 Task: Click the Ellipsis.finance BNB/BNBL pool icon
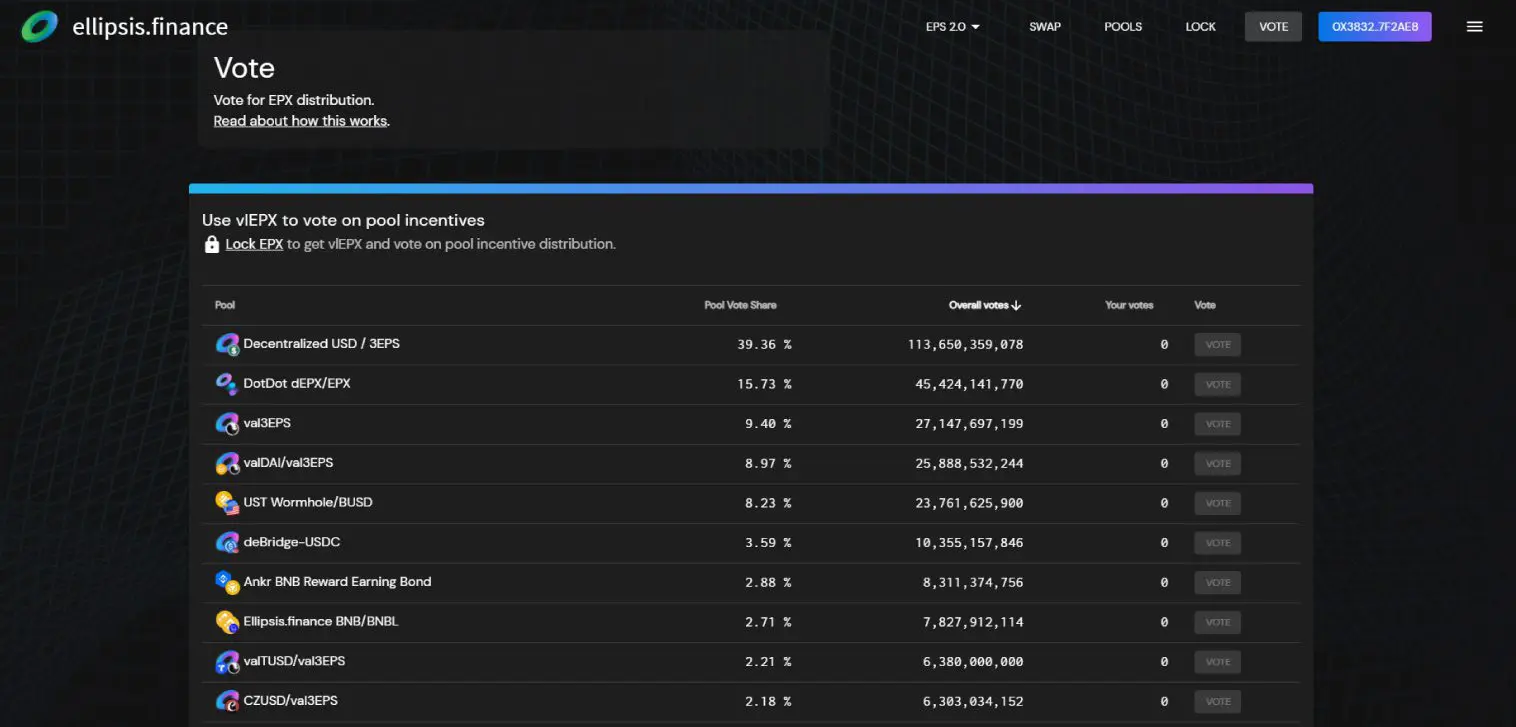pyautogui.click(x=228, y=621)
